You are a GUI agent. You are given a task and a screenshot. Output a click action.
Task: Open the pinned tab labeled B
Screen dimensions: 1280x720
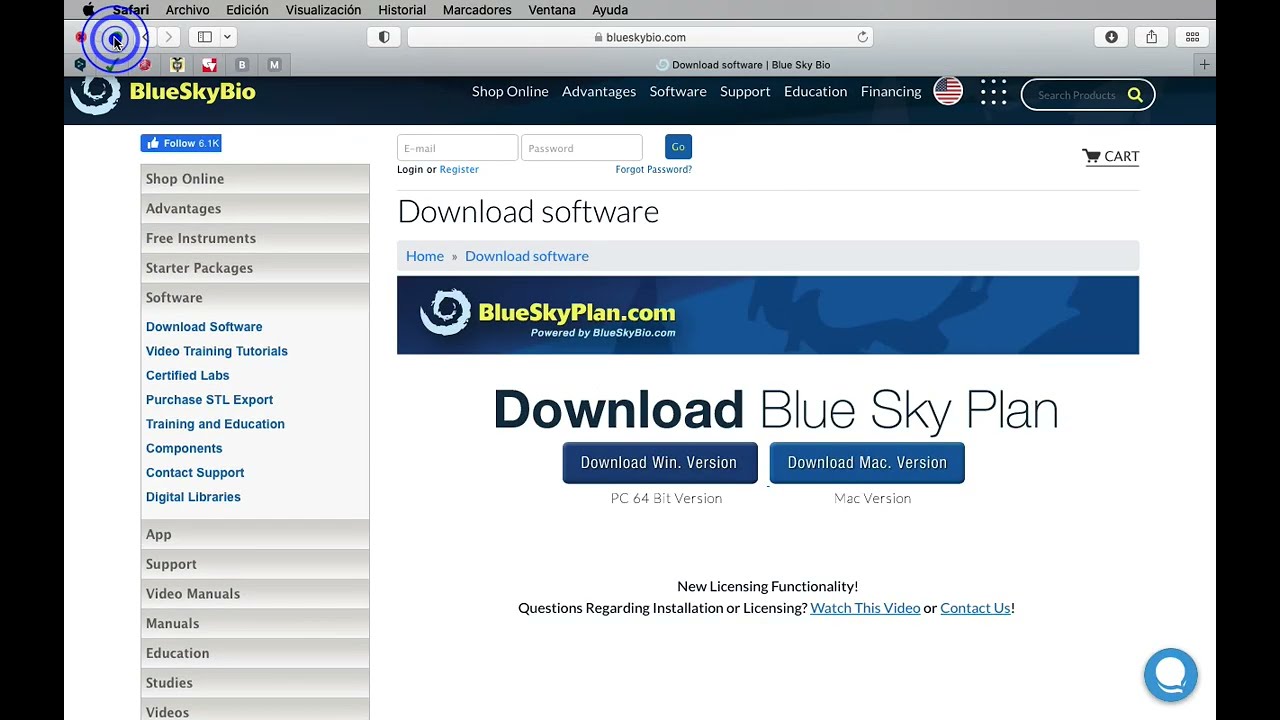click(242, 65)
